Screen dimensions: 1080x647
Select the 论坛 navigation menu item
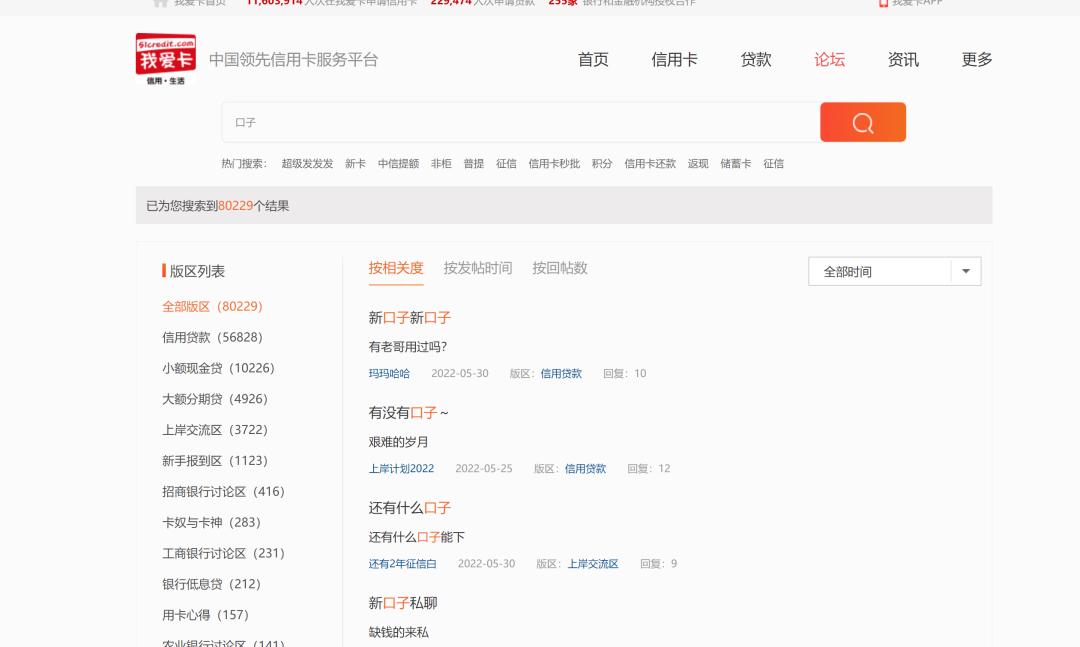click(x=828, y=60)
